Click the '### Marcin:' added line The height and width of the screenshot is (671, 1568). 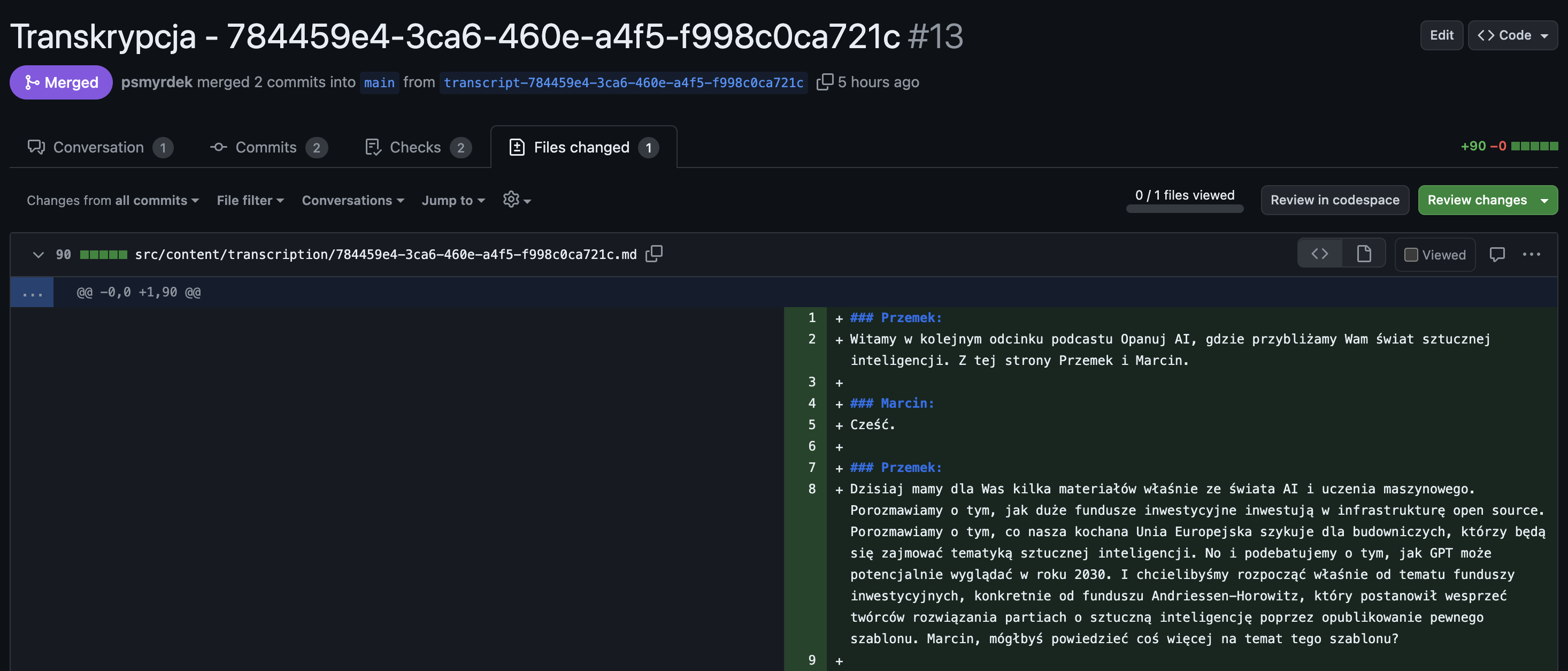[891, 403]
